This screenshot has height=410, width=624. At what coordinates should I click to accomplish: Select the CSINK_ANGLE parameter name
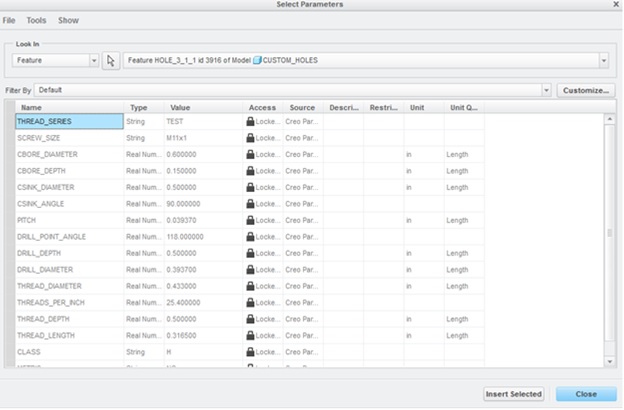[x=40, y=204]
